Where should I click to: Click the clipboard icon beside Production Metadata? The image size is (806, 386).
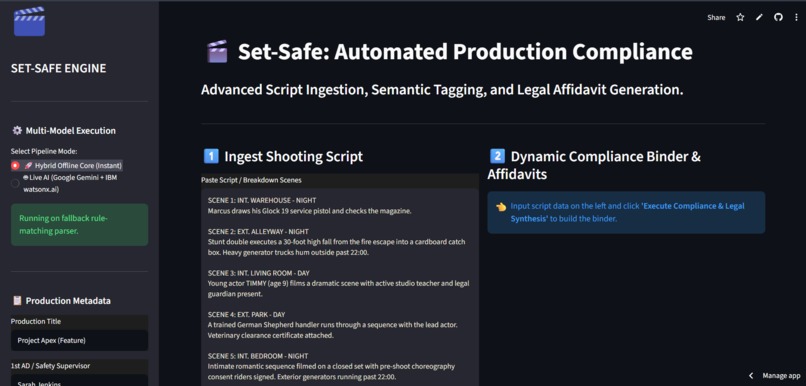17,301
